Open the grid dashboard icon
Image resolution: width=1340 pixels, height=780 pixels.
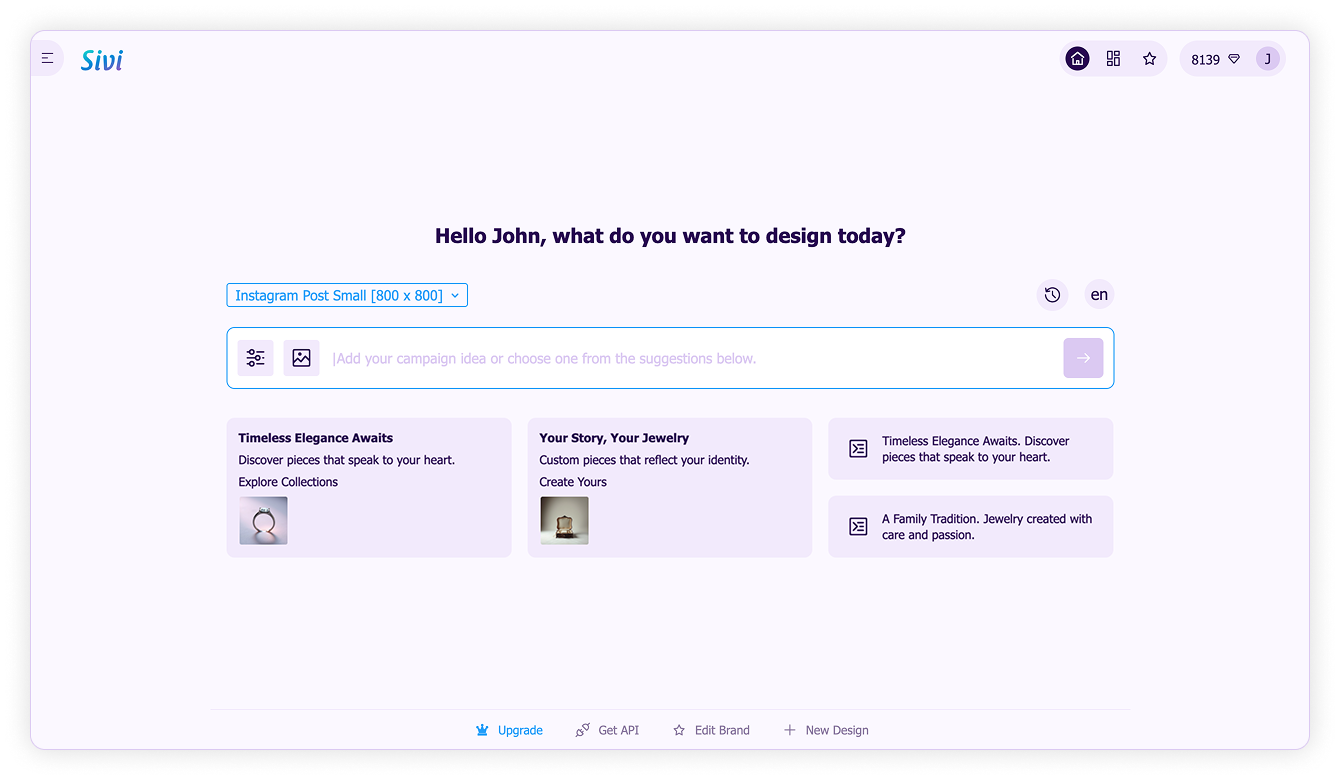tap(1113, 59)
